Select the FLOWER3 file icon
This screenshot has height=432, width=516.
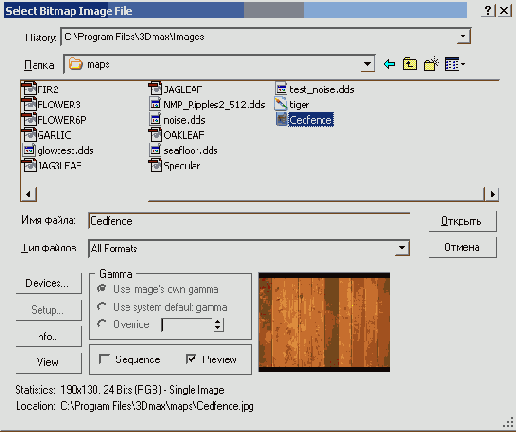pyautogui.click(x=29, y=104)
